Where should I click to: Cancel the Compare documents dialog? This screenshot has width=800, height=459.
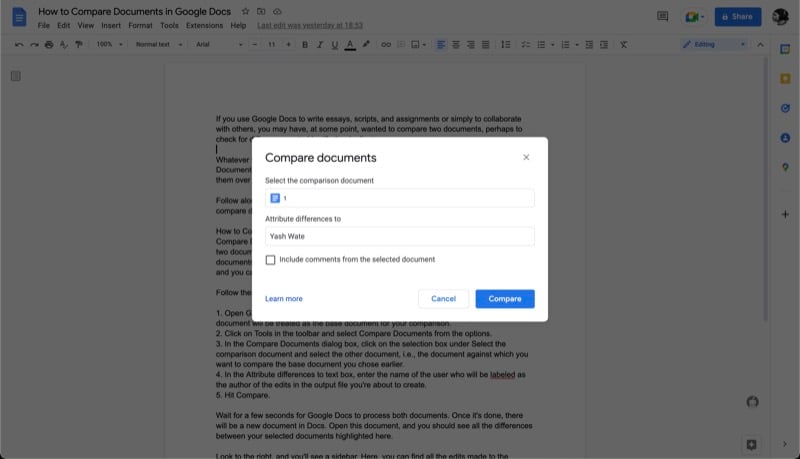tap(443, 299)
